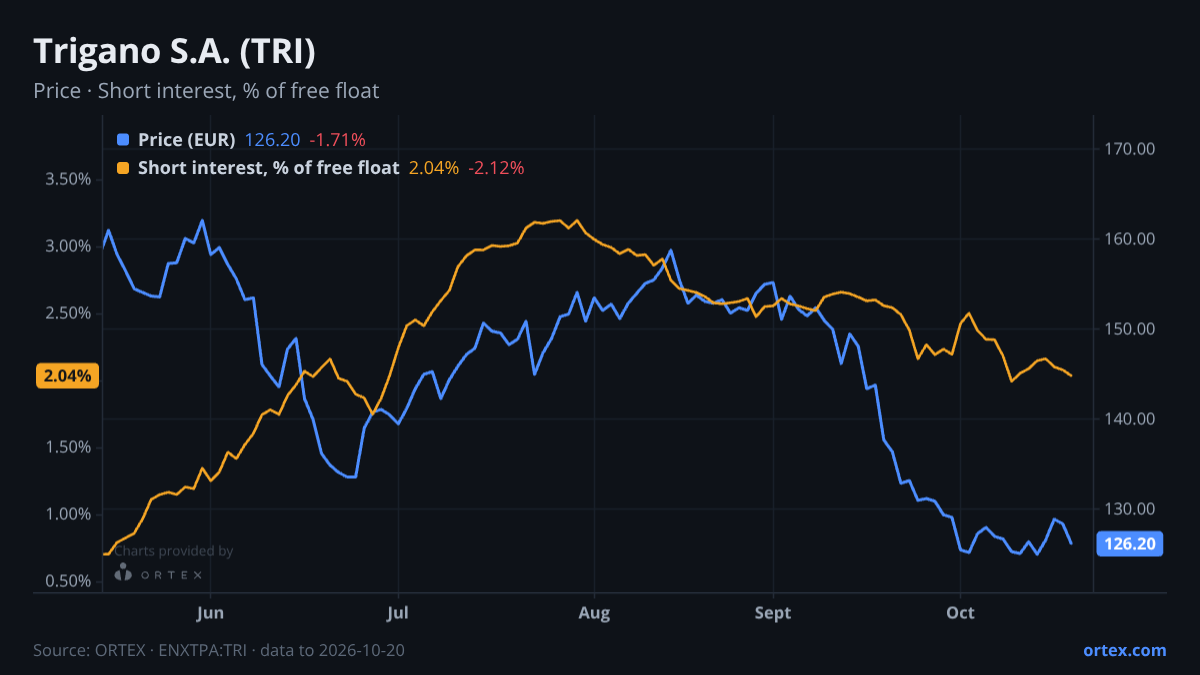Click the Oct x-axis label
Viewport: 1200px width, 675px height.
point(960,612)
